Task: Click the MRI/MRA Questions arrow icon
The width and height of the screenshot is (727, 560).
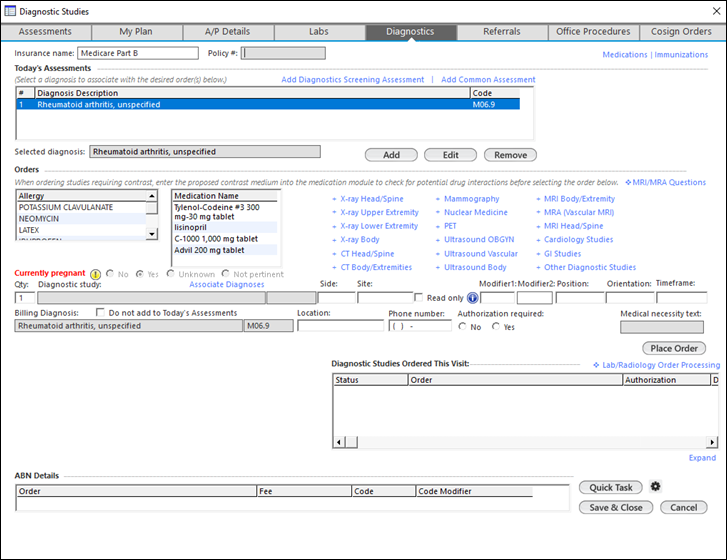Action: pyautogui.click(x=628, y=182)
